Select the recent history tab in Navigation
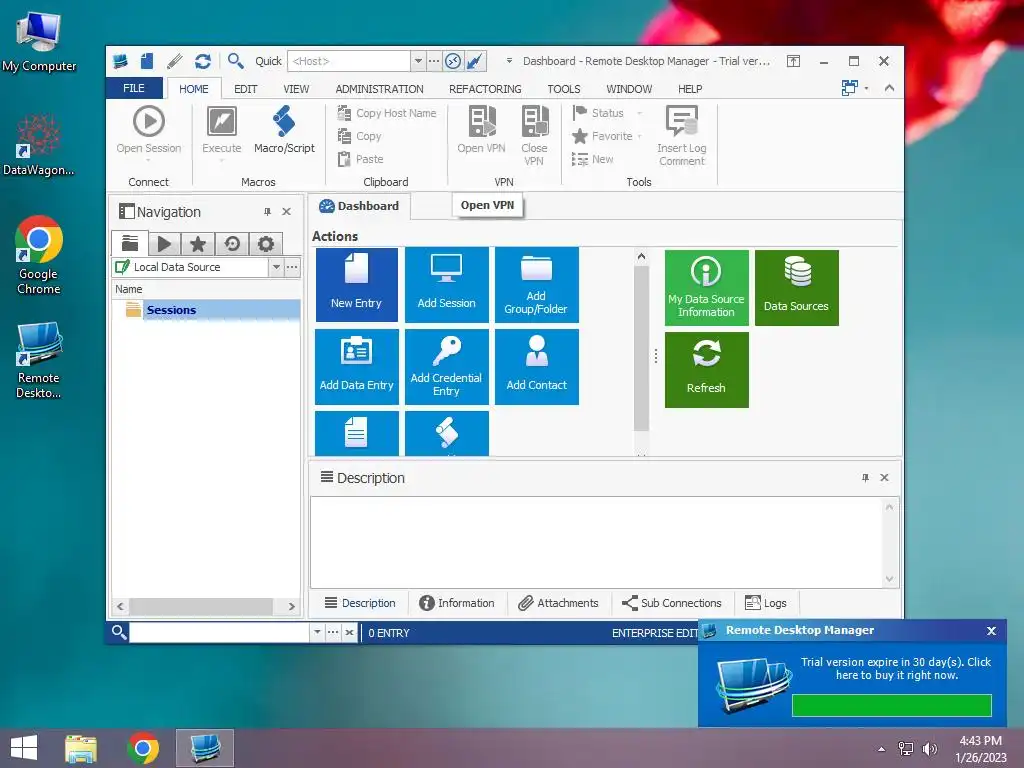The image size is (1024, 768). [232, 244]
